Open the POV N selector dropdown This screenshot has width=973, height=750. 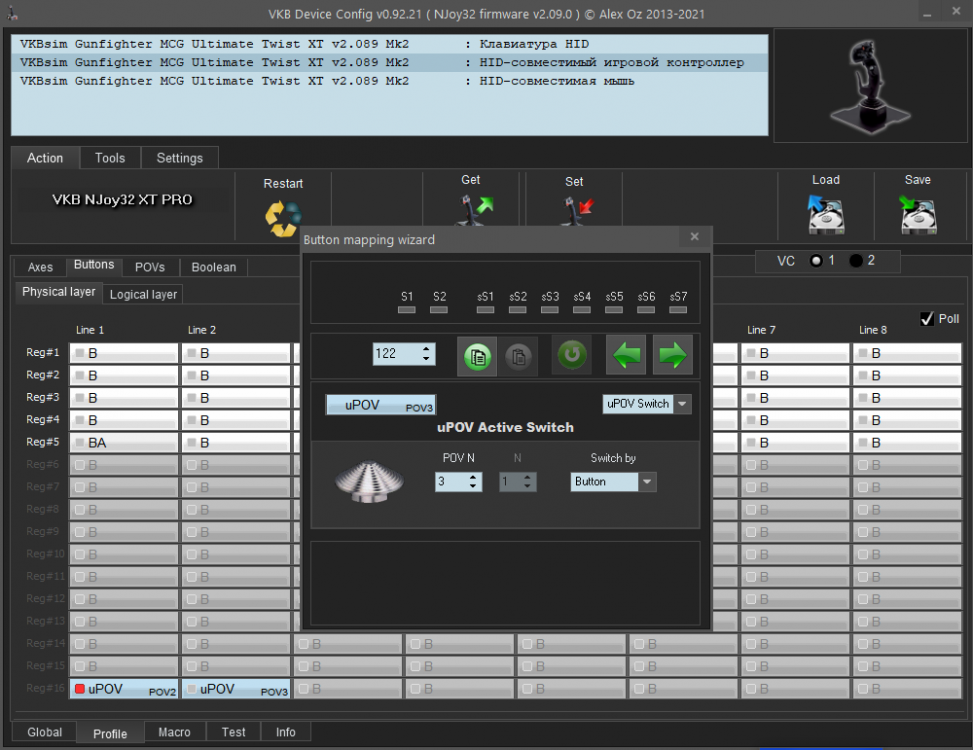point(472,481)
